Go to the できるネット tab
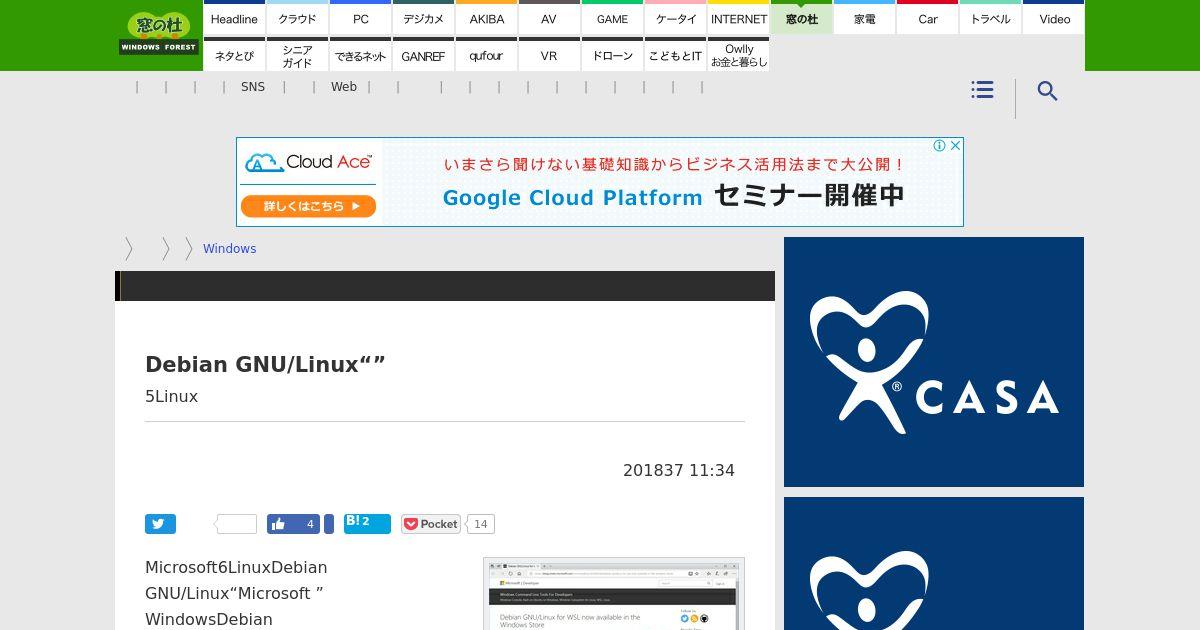Screen dimensions: 1200x630 point(360,55)
